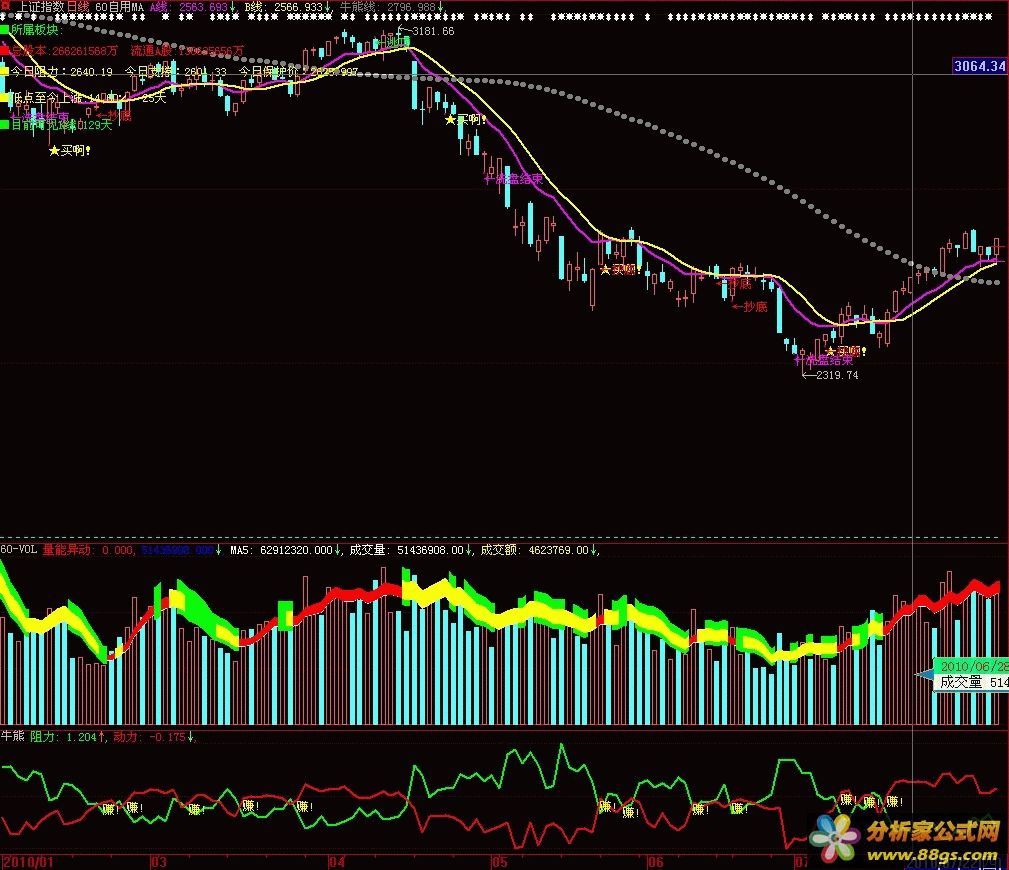
Task: Click the 05 month label on date axis
Action: point(500,862)
